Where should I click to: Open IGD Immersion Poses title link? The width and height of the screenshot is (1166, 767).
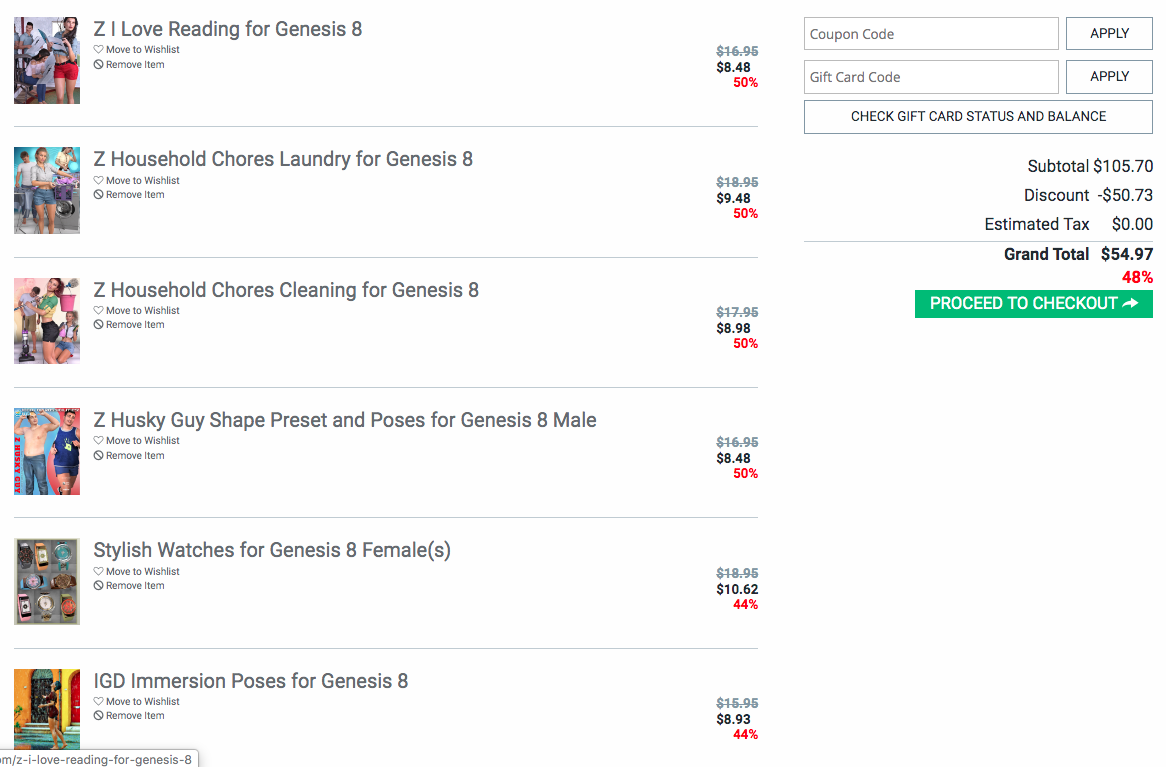[251, 681]
